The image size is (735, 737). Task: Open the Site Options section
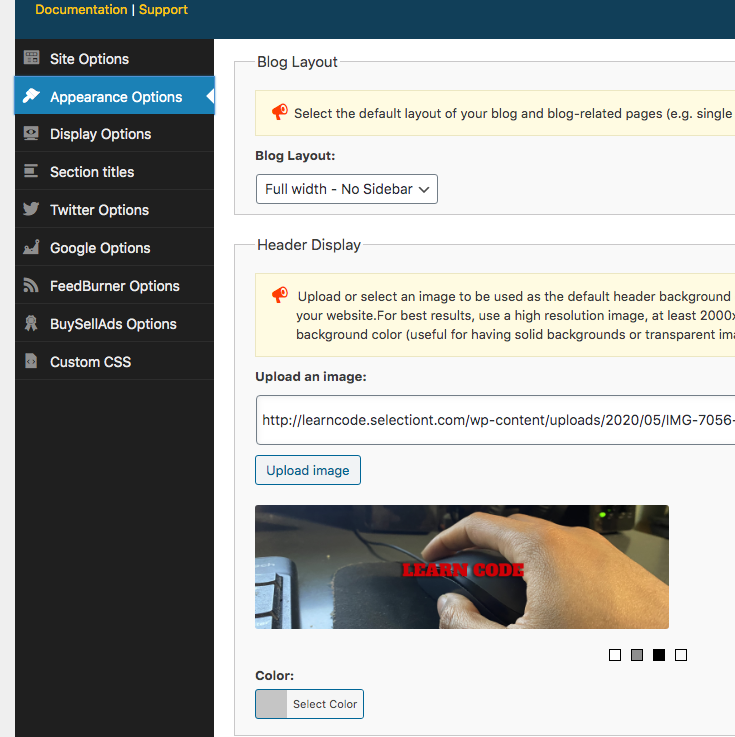[x=114, y=58]
